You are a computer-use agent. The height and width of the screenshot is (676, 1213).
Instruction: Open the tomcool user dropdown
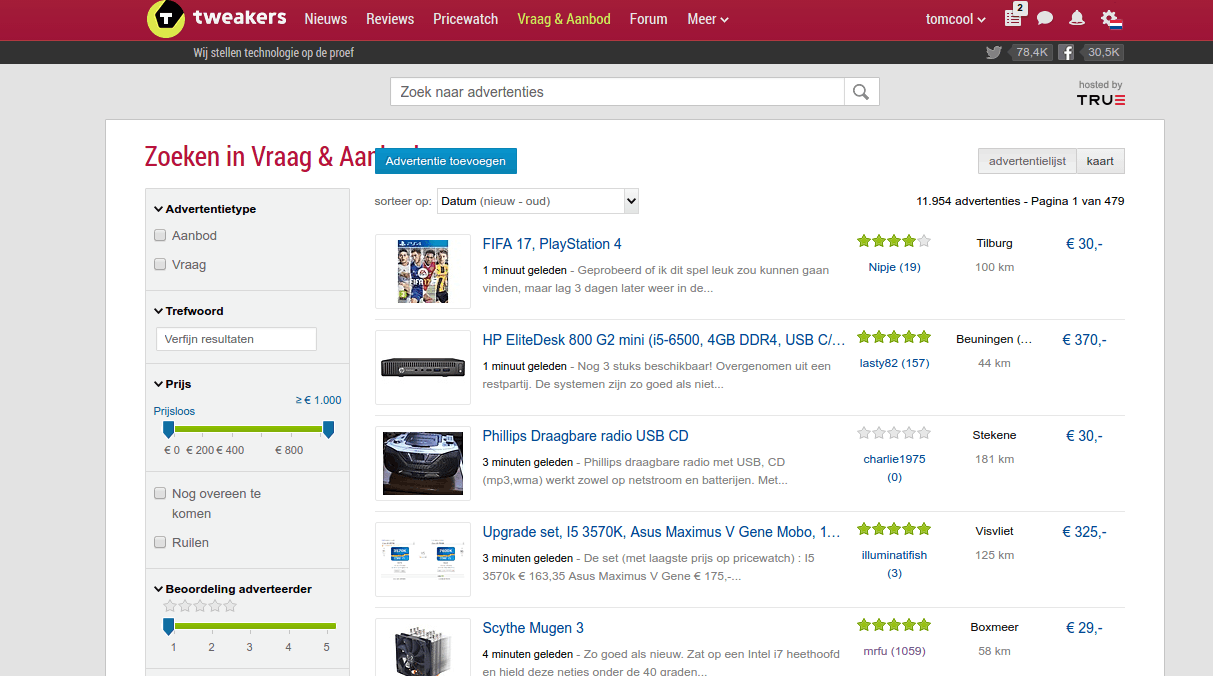click(x=956, y=19)
